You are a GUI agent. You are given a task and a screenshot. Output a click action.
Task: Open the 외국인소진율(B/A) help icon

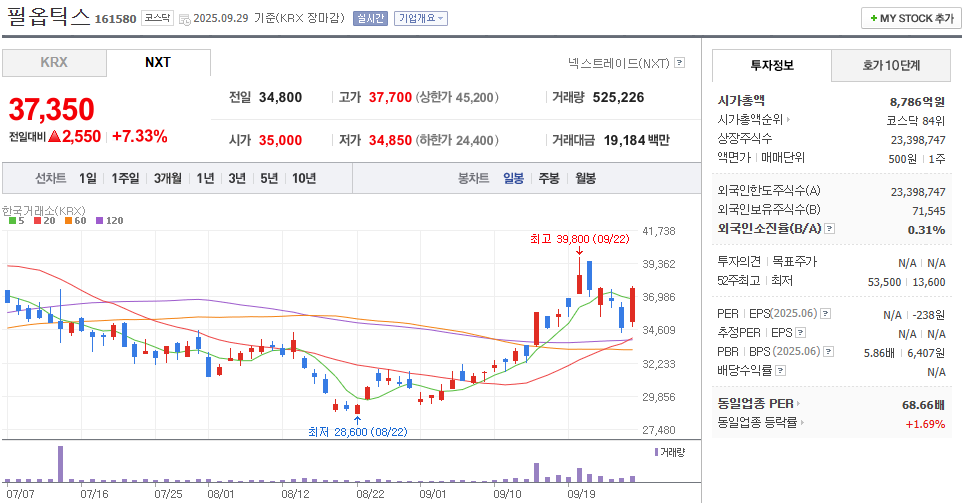point(829,229)
